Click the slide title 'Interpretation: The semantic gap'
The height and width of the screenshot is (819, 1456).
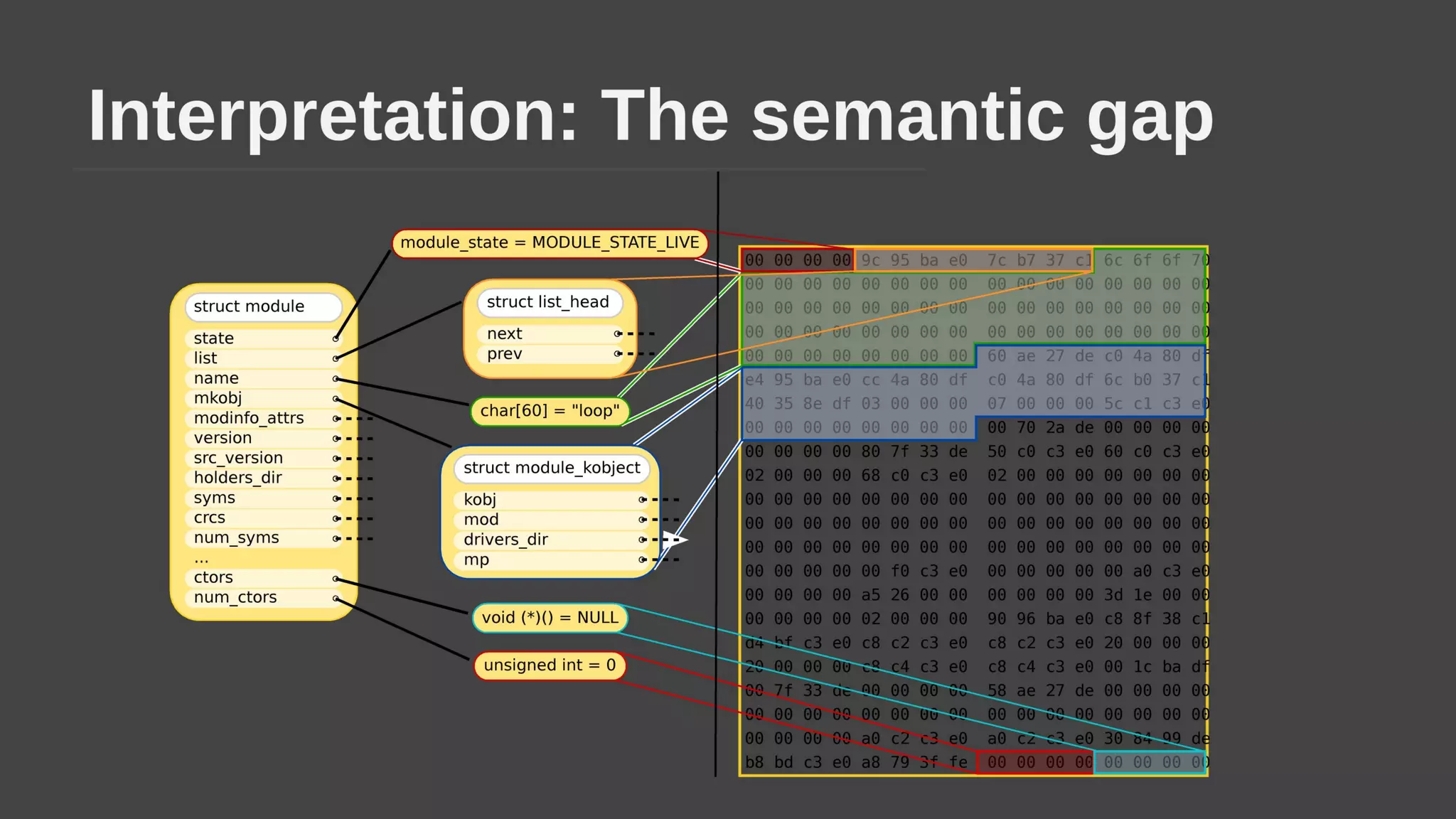pyautogui.click(x=651, y=116)
